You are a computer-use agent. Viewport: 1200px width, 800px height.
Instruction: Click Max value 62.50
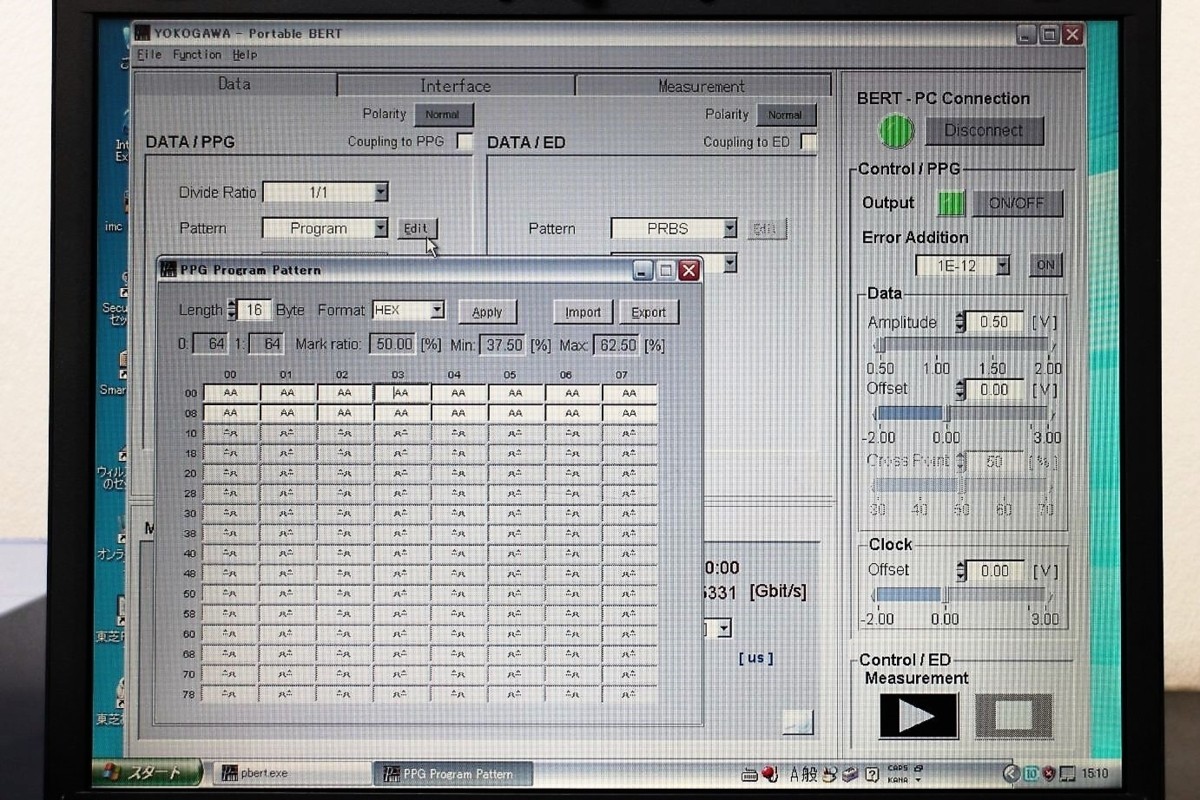[x=616, y=344]
